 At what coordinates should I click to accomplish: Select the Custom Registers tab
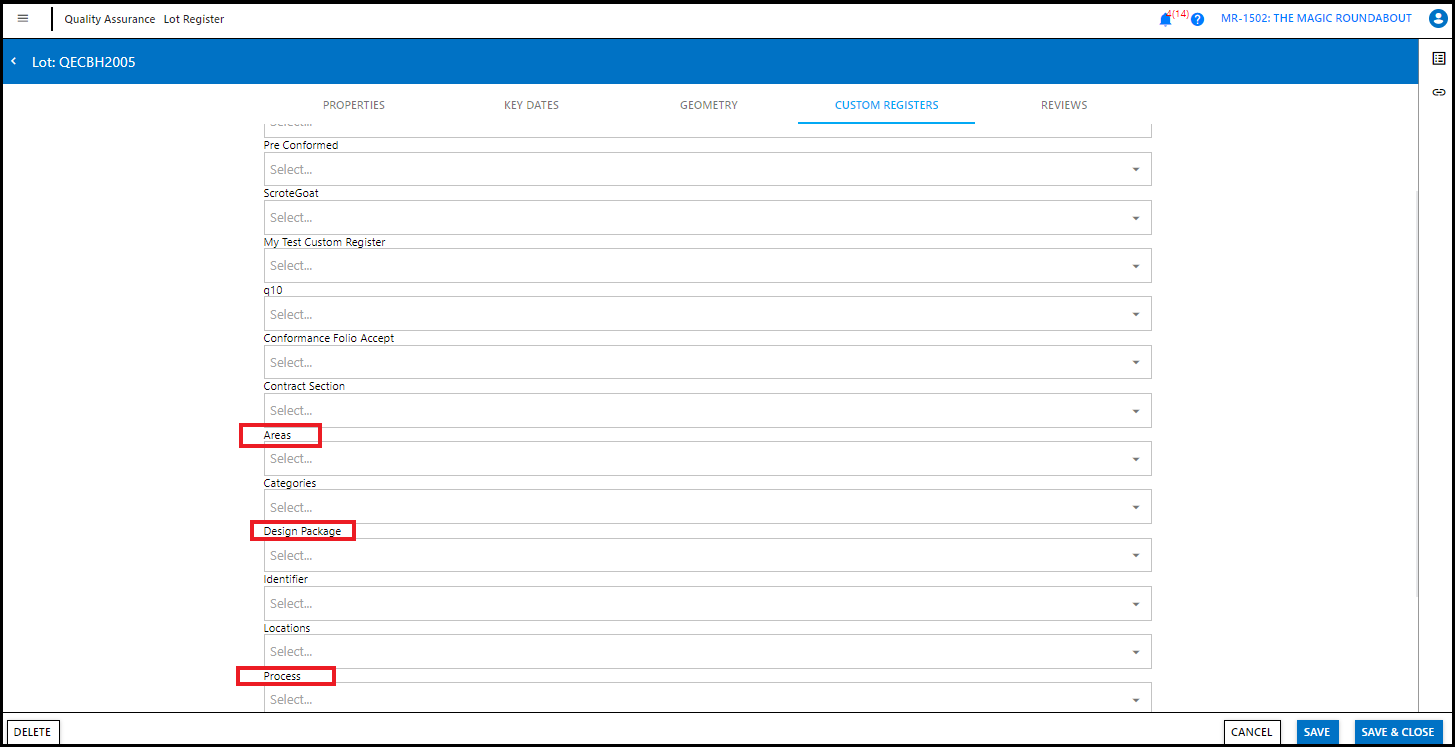click(x=886, y=105)
